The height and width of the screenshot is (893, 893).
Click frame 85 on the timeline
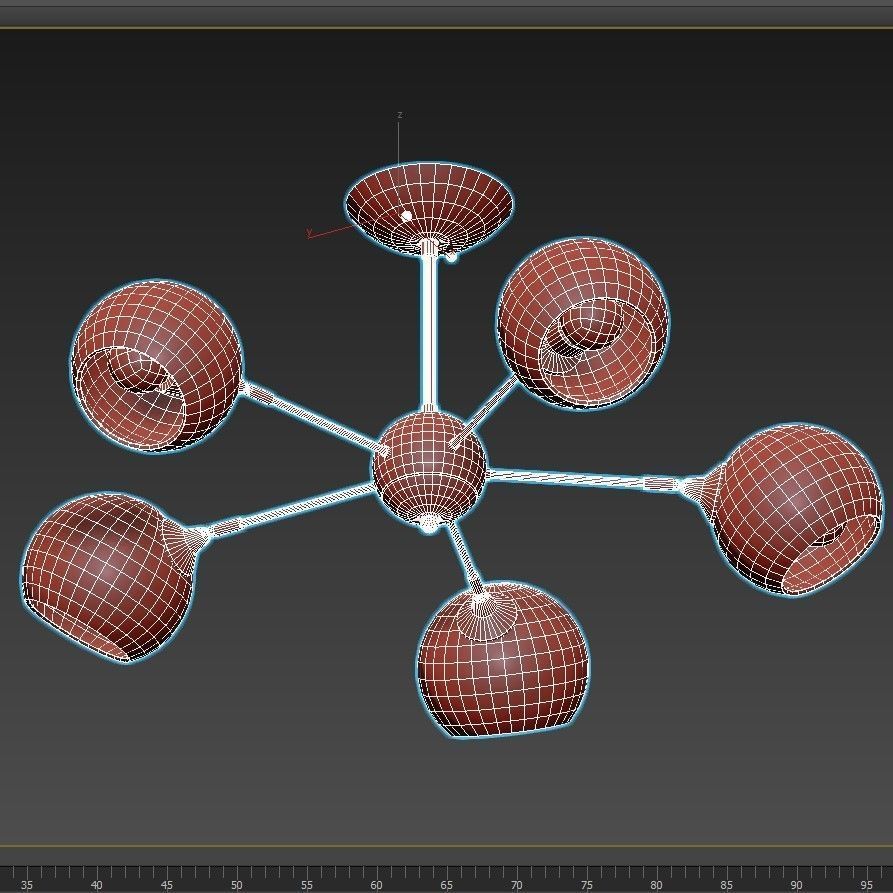coord(726,885)
